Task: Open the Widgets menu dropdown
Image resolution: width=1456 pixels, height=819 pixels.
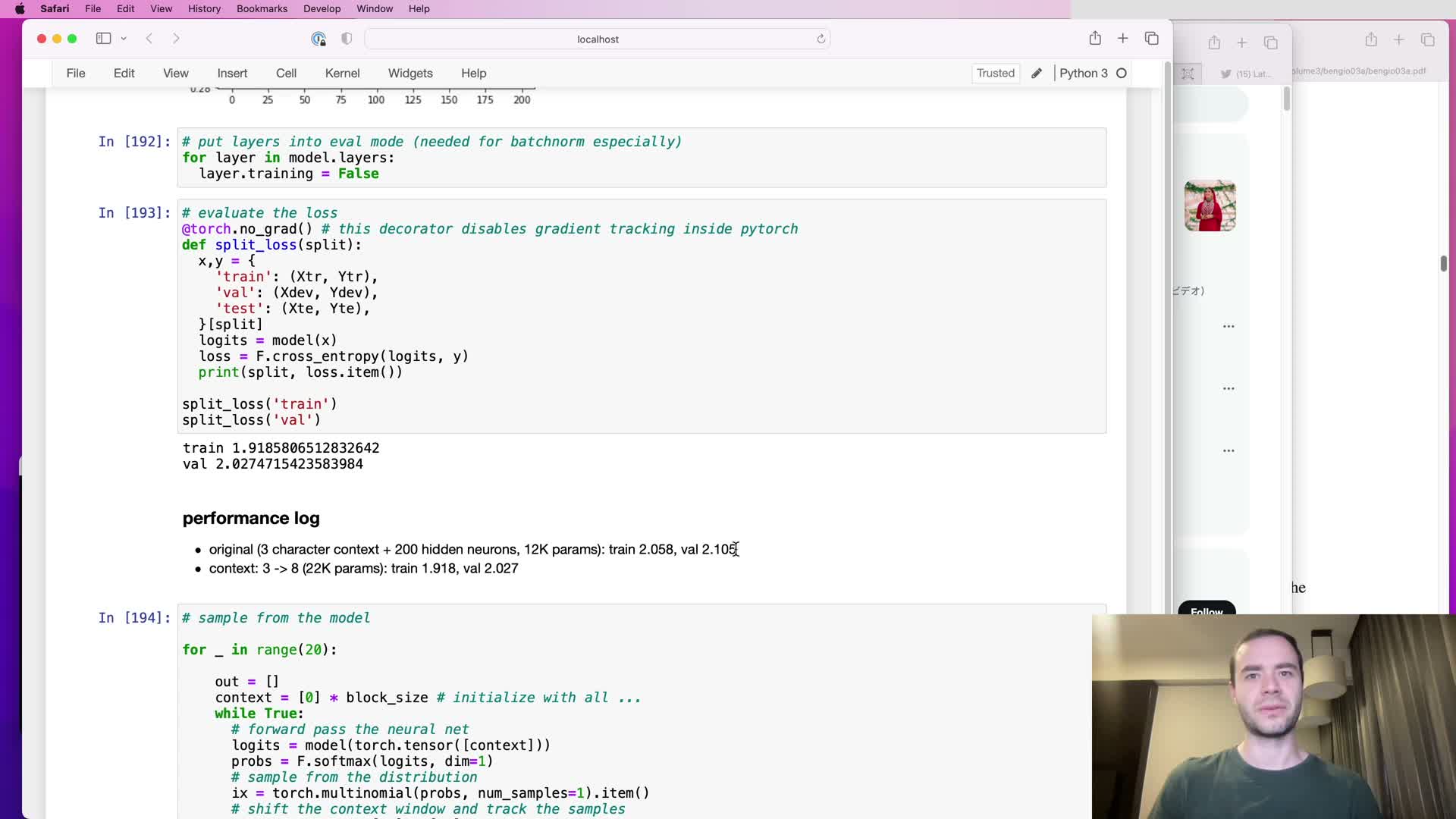Action: point(410,73)
